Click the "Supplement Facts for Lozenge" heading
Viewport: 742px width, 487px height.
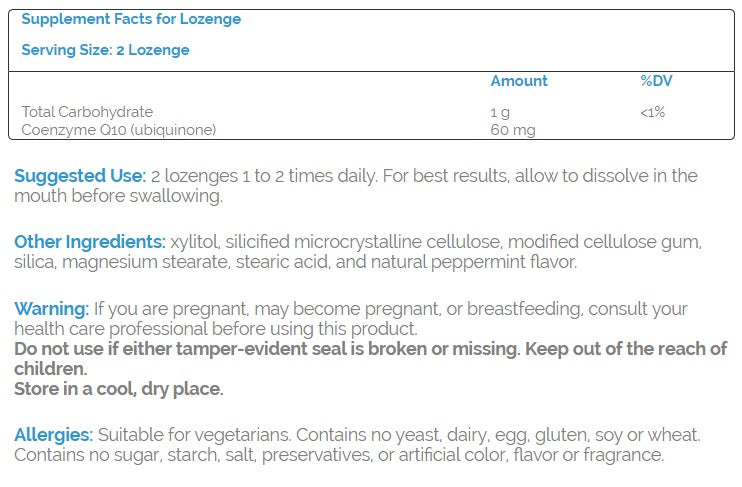131,19
